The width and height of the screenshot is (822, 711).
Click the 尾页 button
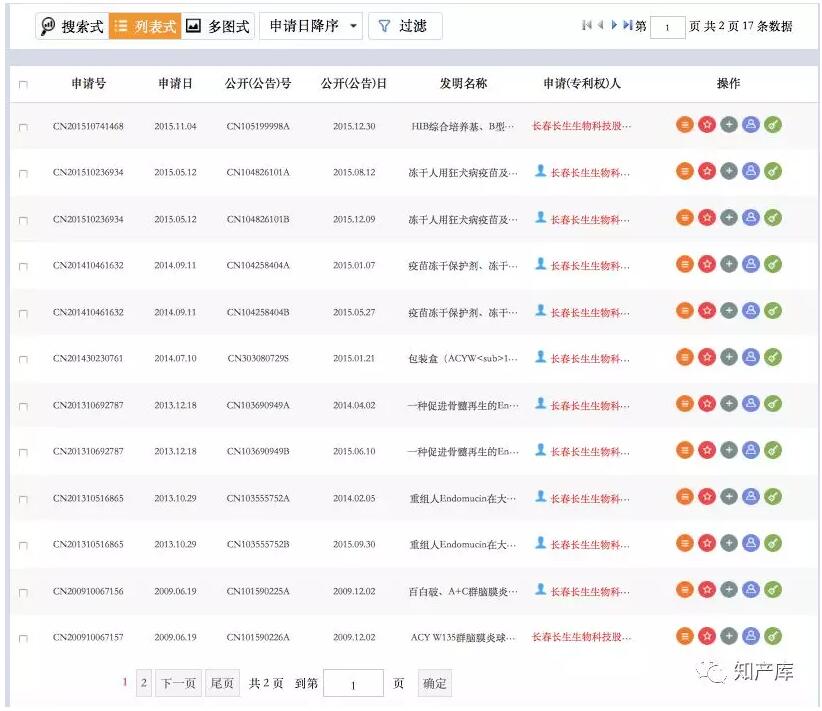point(222,683)
